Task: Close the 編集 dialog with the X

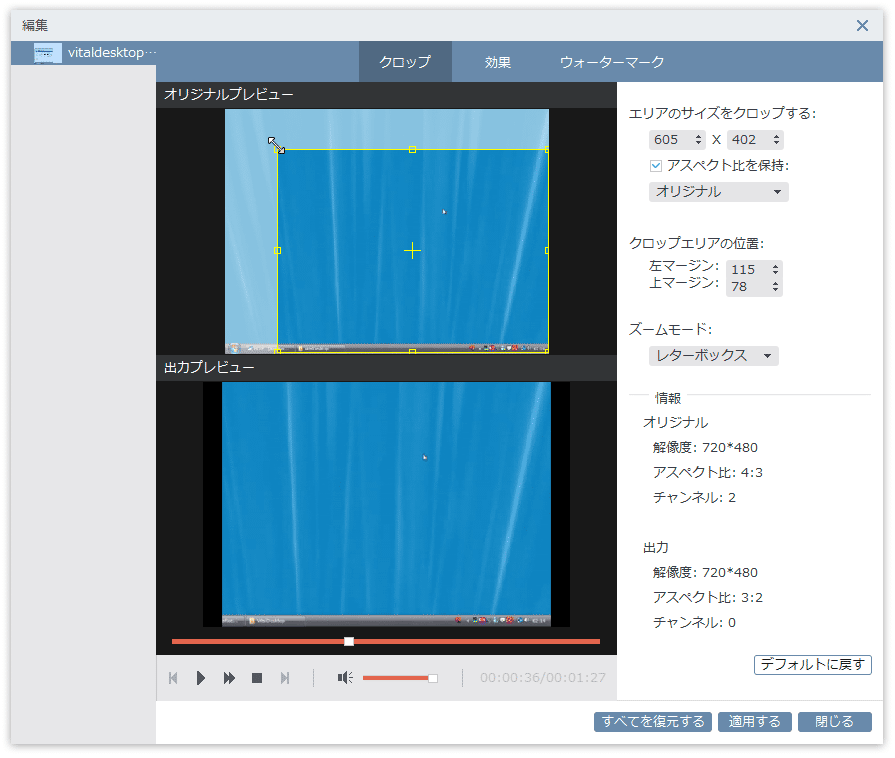Action: click(862, 25)
